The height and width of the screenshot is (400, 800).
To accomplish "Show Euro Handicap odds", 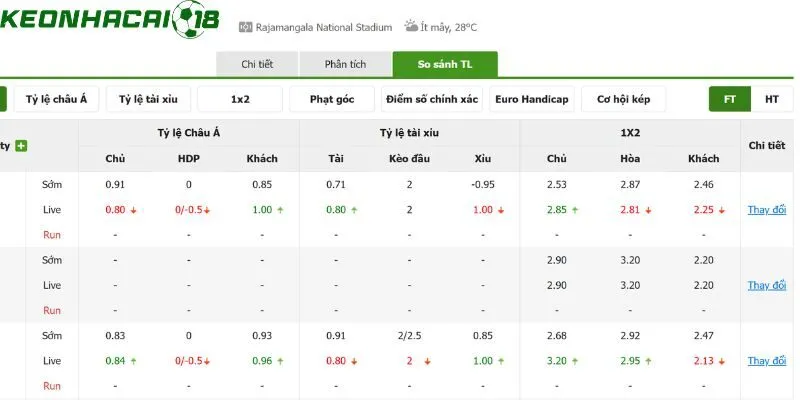I will (532, 99).
